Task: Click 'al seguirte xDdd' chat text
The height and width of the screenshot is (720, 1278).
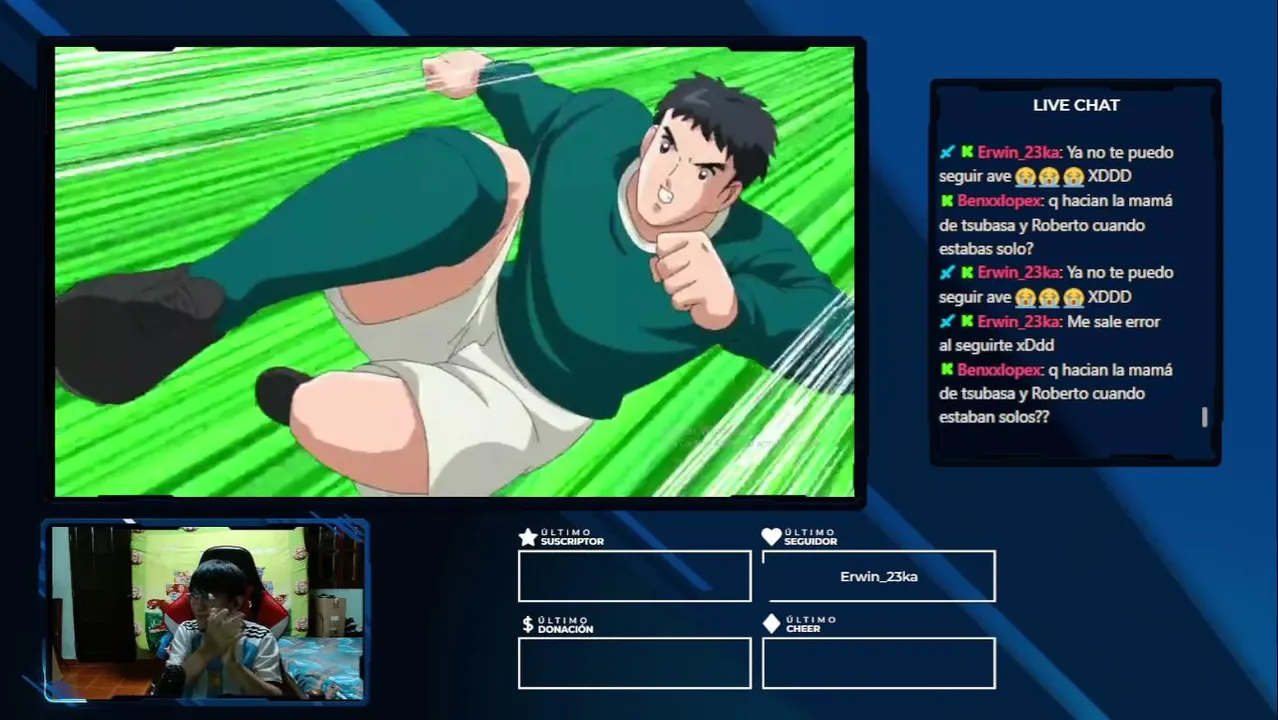Action: (997, 346)
